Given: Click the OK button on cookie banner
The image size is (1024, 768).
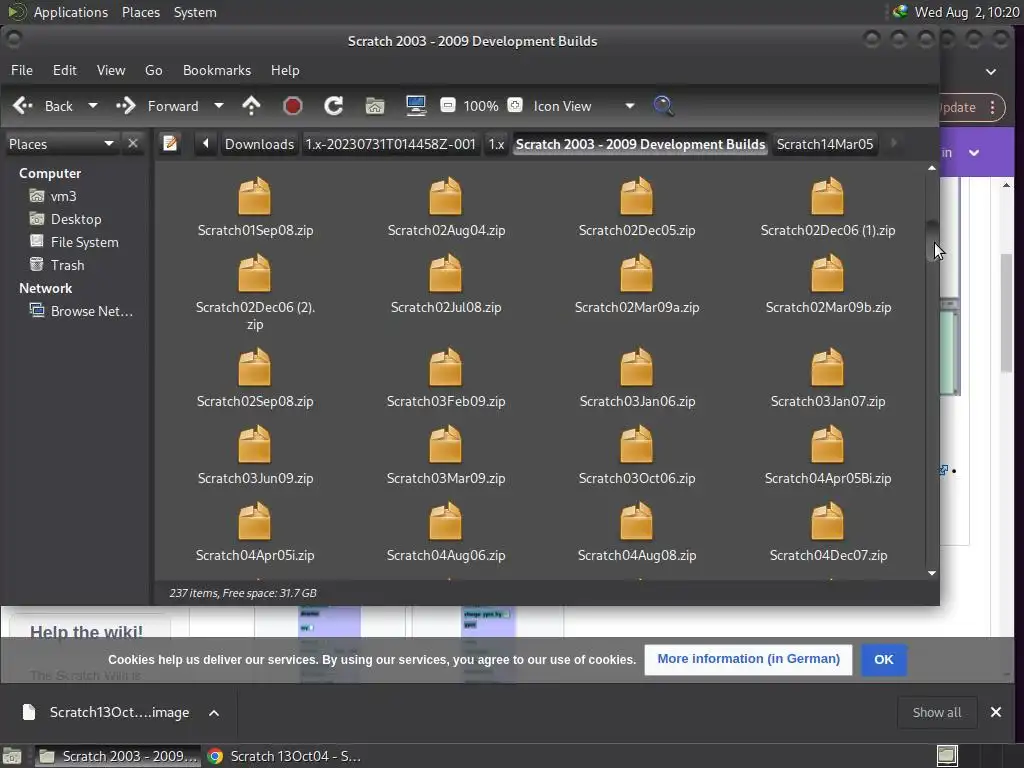Looking at the screenshot, I should coord(883,659).
